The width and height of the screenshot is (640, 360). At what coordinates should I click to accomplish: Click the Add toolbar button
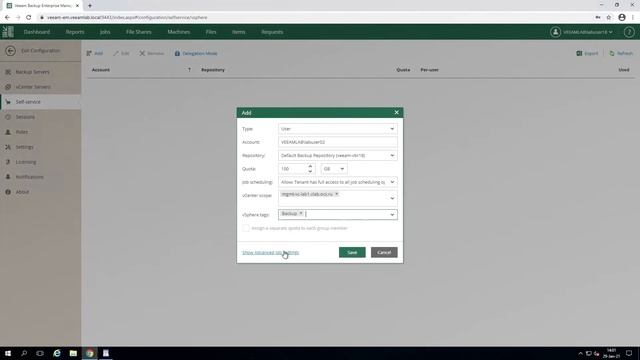(95, 53)
